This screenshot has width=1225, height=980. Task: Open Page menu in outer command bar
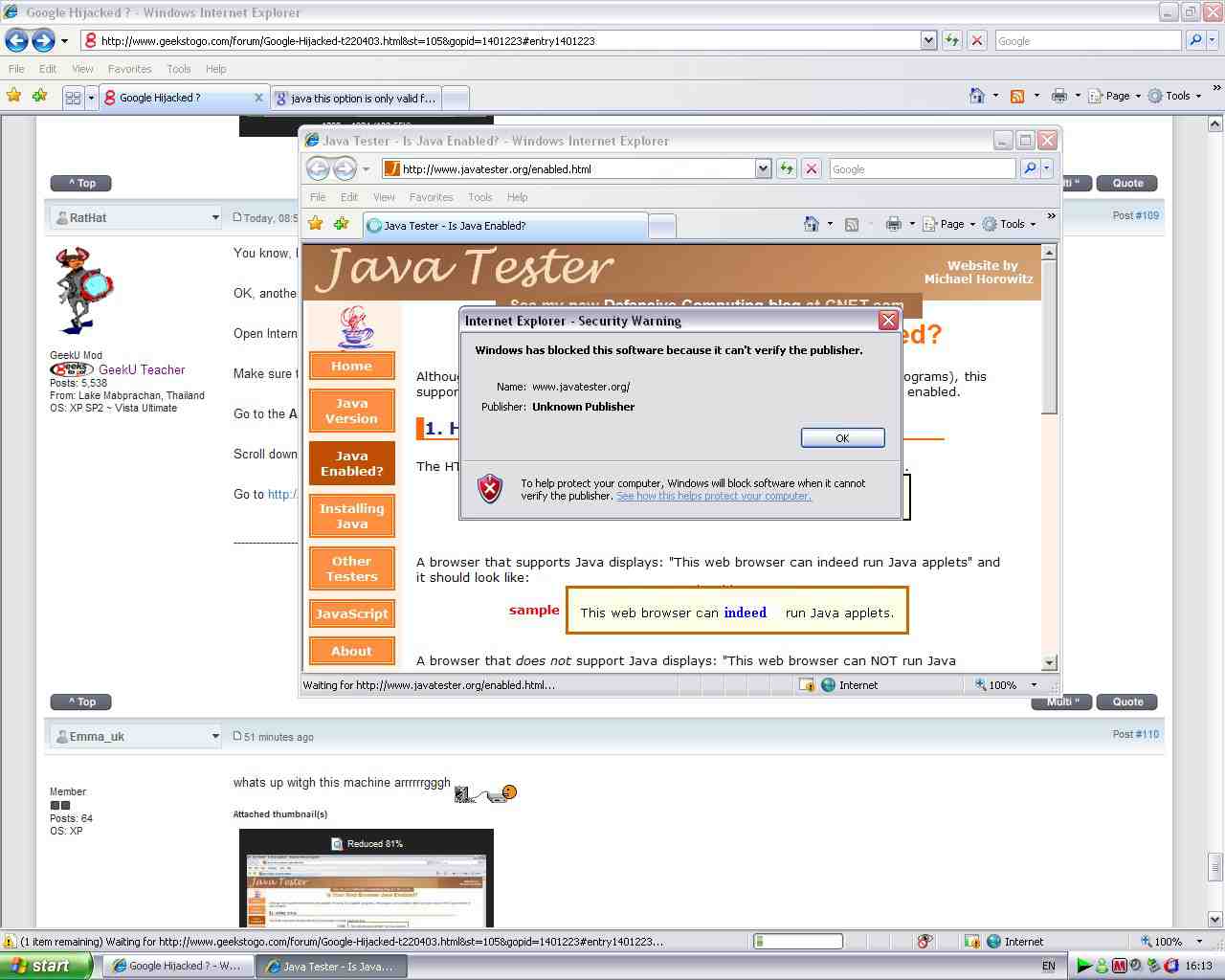click(1115, 96)
